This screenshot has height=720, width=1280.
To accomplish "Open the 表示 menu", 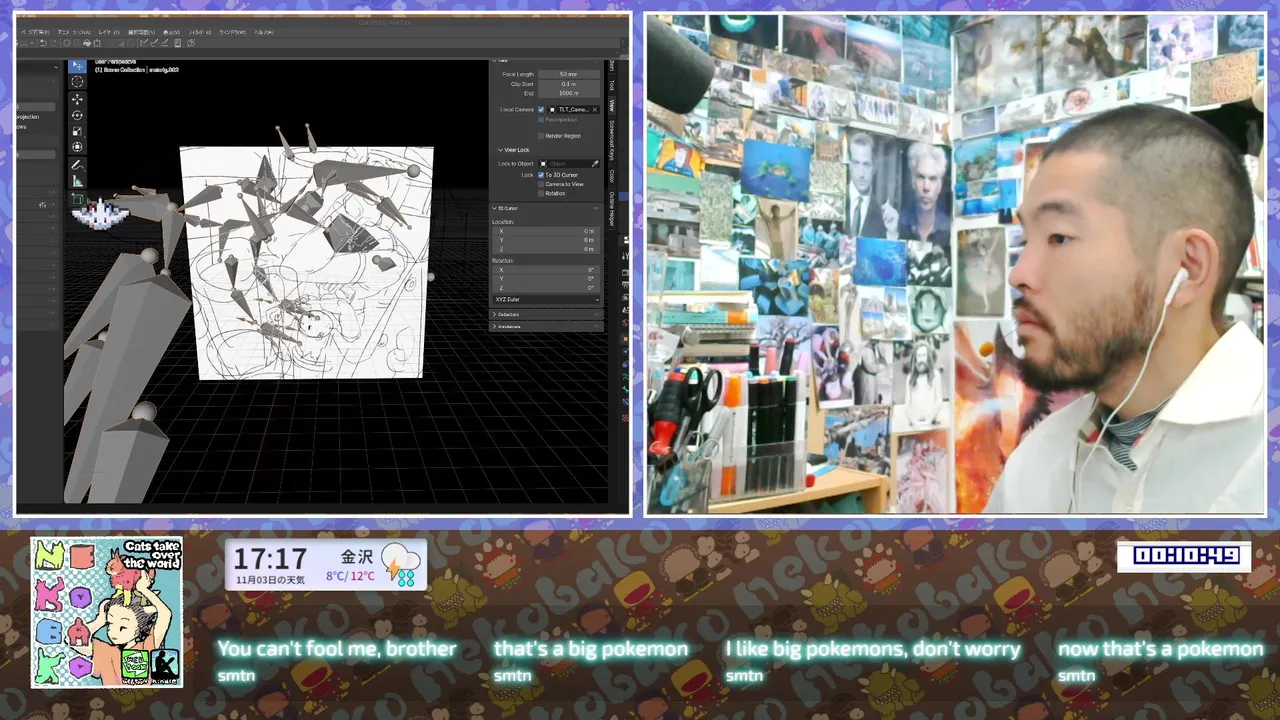I will pos(172,32).
